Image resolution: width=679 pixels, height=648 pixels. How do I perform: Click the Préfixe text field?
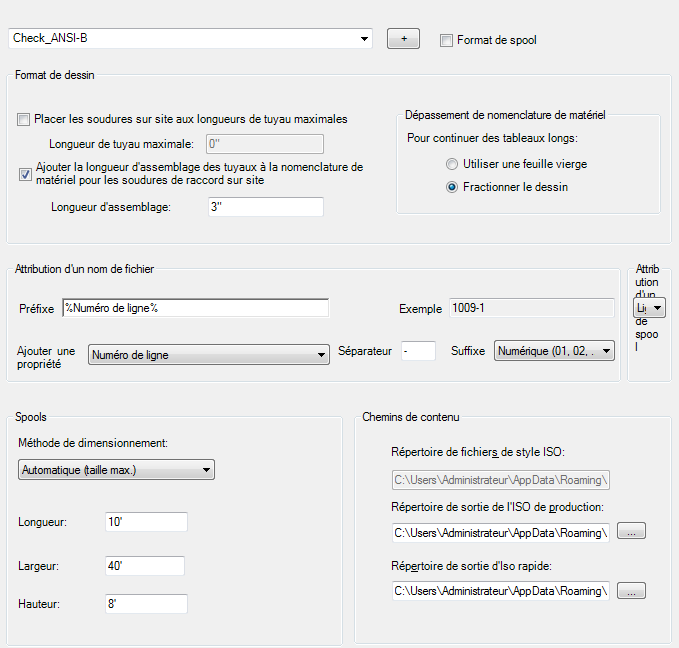(195, 308)
